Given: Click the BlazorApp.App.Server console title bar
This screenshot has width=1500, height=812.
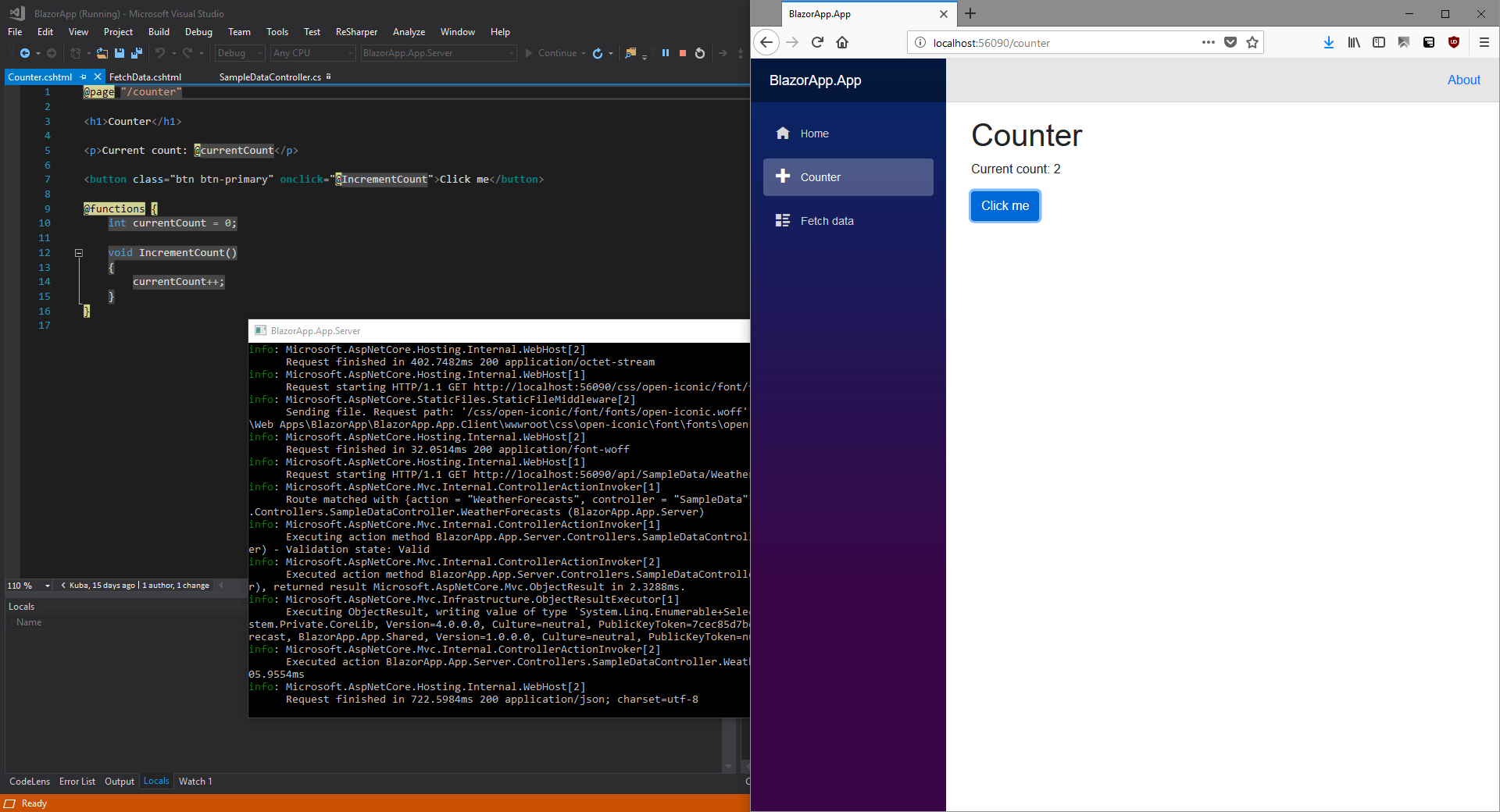Looking at the screenshot, I should point(498,331).
